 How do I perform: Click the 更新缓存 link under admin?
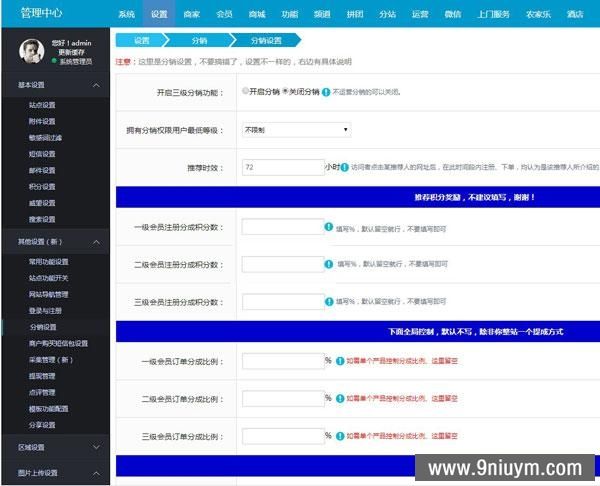(x=72, y=52)
